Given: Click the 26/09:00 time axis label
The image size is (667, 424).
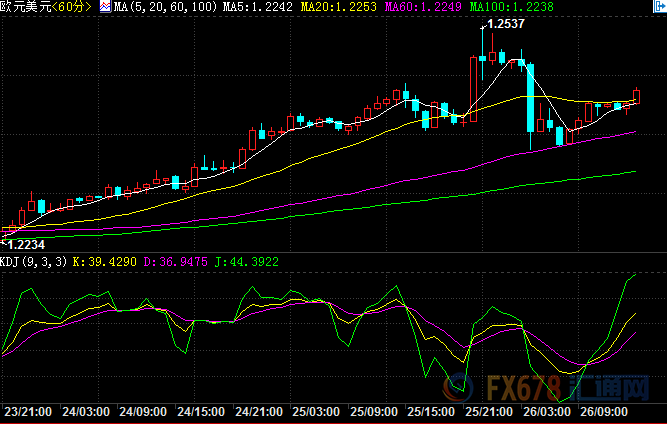Looking at the screenshot, I should click(604, 412).
